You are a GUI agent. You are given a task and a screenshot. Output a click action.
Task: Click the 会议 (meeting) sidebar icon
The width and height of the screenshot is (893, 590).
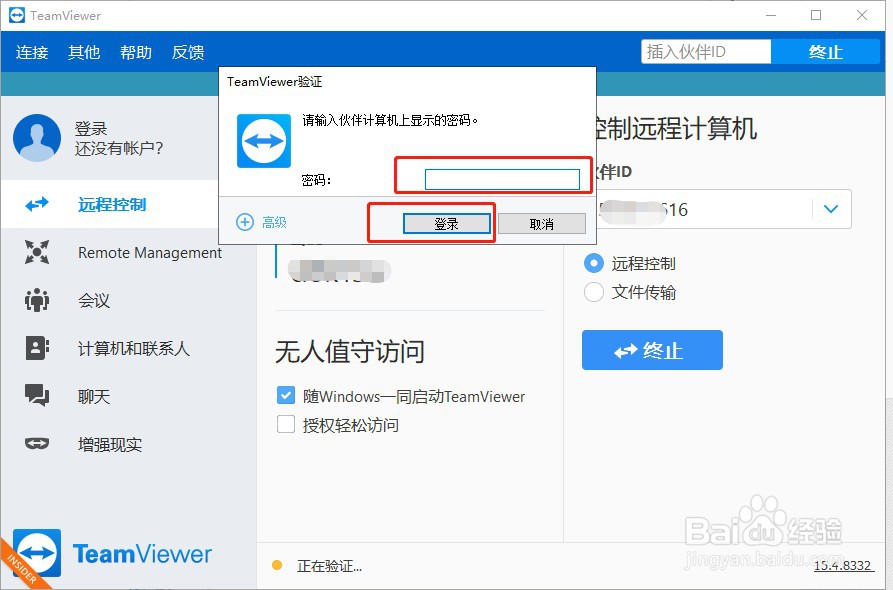click(x=36, y=300)
